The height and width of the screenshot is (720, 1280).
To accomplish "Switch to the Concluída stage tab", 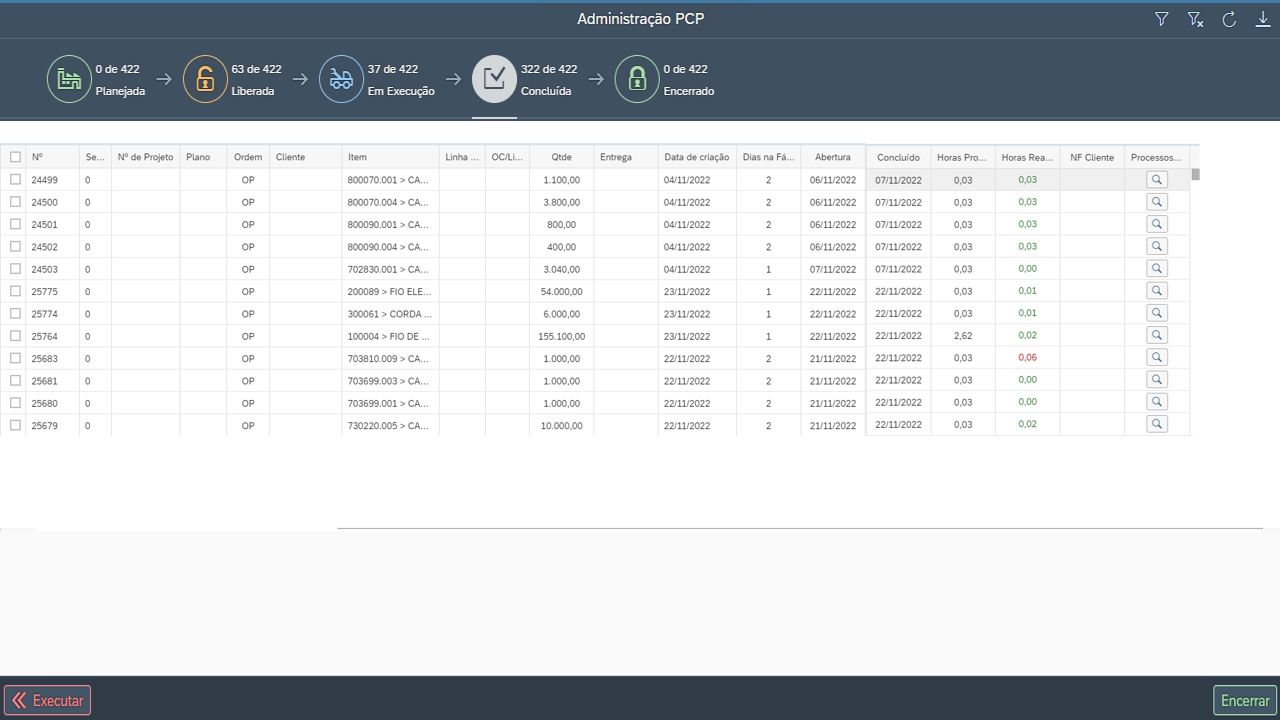I will (x=494, y=79).
